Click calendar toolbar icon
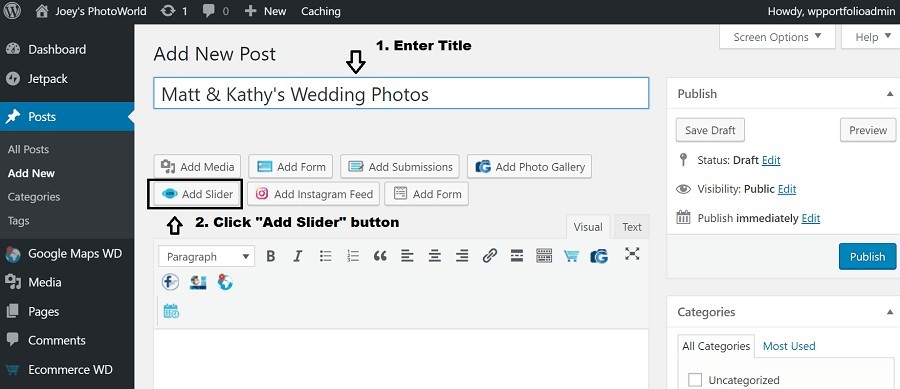Screen dimensions: 900x389 [171, 311]
